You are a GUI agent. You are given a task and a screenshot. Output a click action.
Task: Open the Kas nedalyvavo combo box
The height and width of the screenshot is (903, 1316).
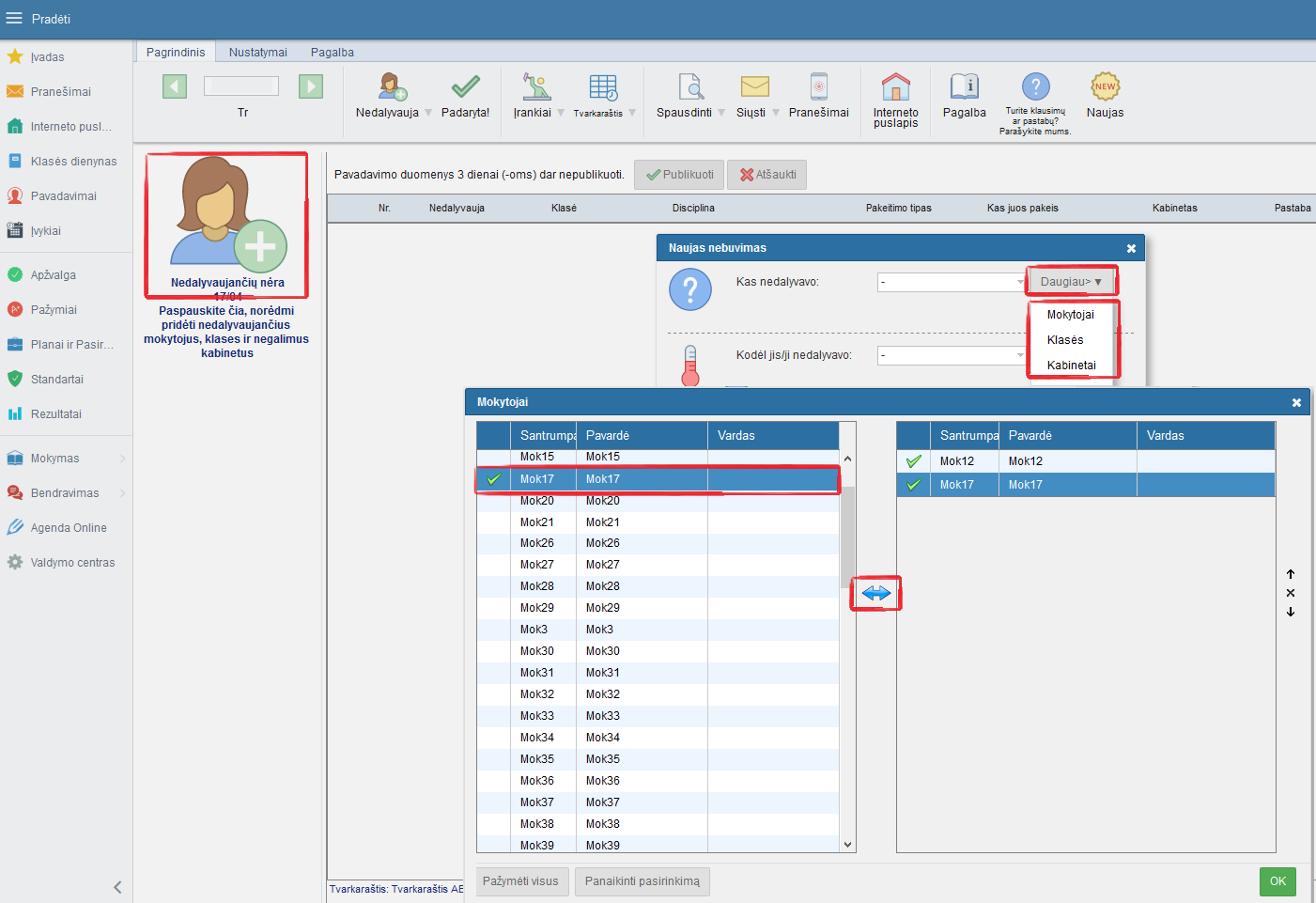tap(952, 282)
